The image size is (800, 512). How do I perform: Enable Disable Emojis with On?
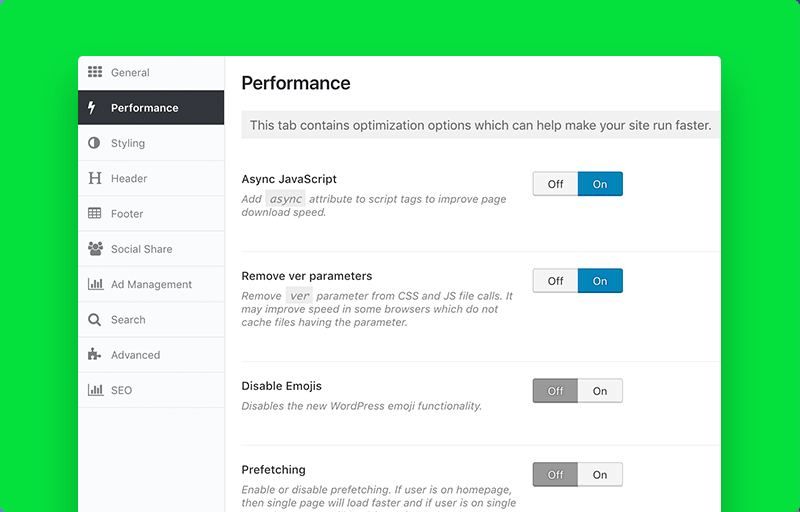click(600, 391)
